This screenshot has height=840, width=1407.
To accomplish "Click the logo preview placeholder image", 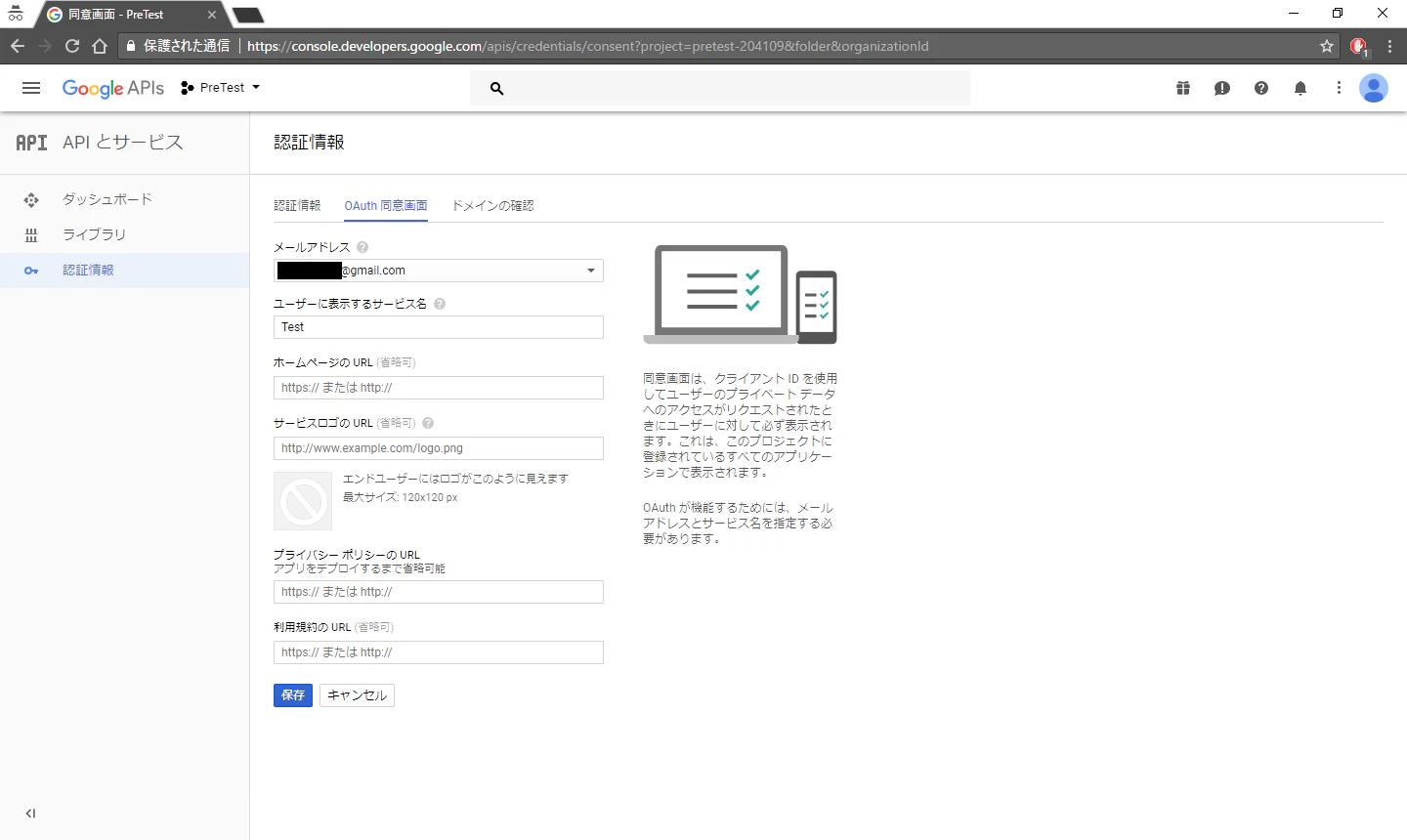I will click(x=303, y=501).
